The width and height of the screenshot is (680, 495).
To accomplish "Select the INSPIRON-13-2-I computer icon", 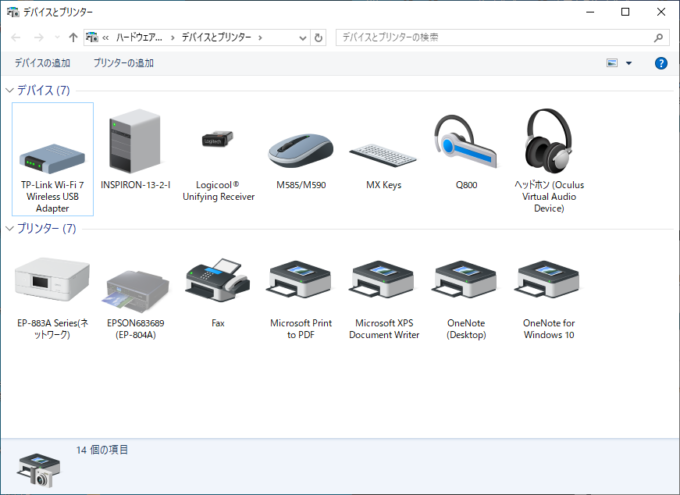I will [x=135, y=141].
